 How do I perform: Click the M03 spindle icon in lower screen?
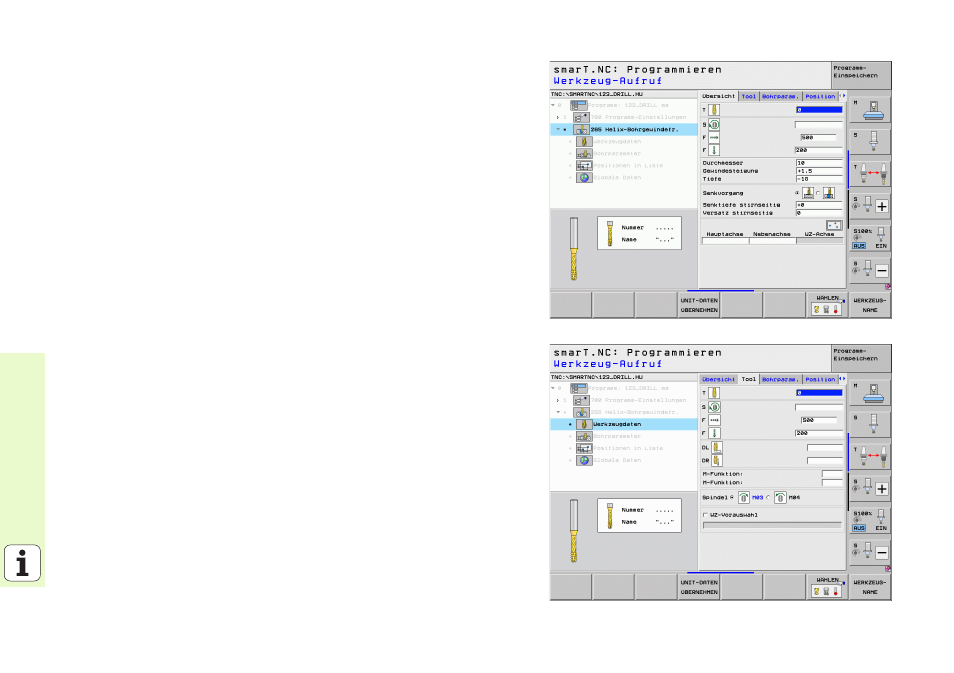(x=743, y=498)
